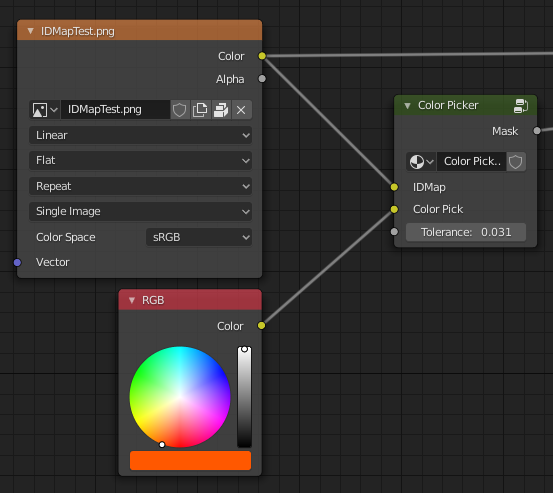Collapse the RGB node
The image size is (553, 493).
point(132,300)
